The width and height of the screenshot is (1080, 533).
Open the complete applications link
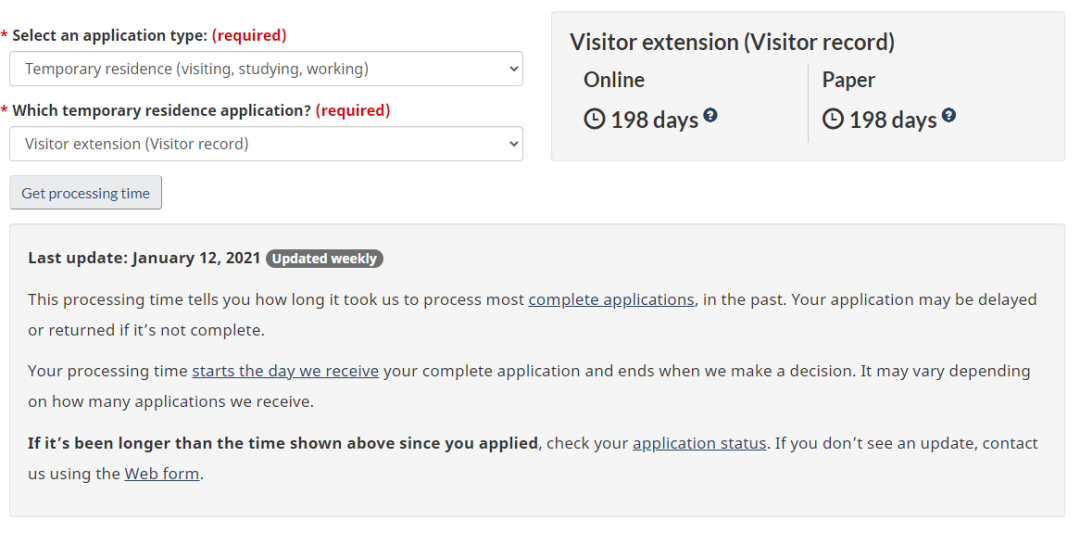point(611,299)
